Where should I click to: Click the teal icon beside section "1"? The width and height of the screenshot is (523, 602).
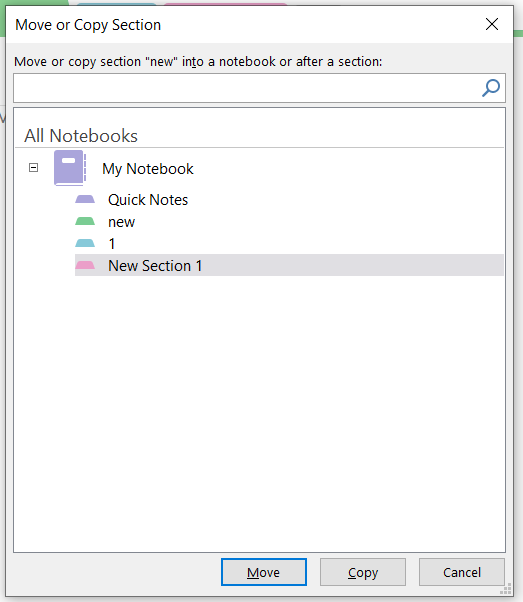[x=85, y=243]
